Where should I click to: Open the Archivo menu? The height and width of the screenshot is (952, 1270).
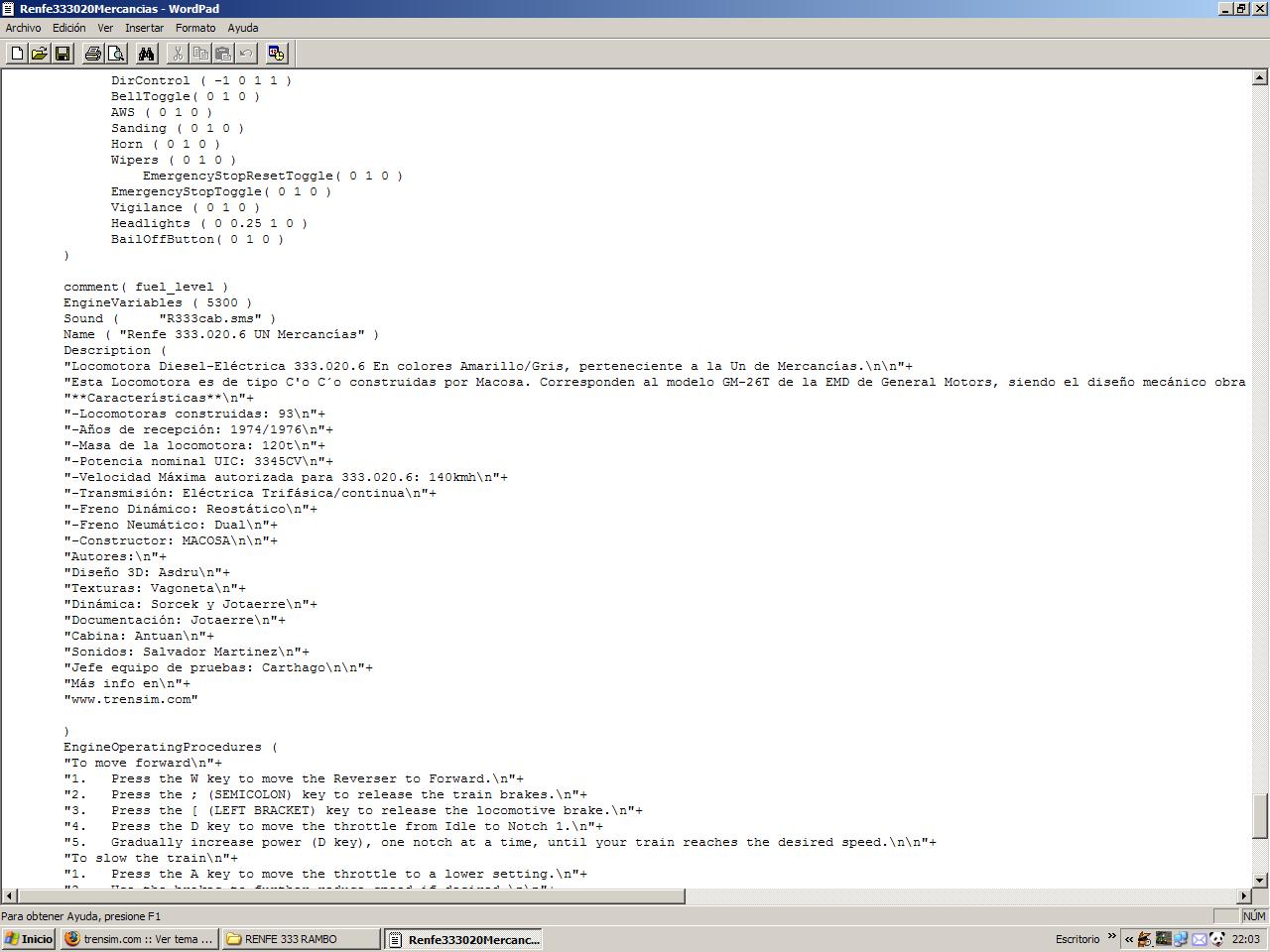[x=23, y=28]
